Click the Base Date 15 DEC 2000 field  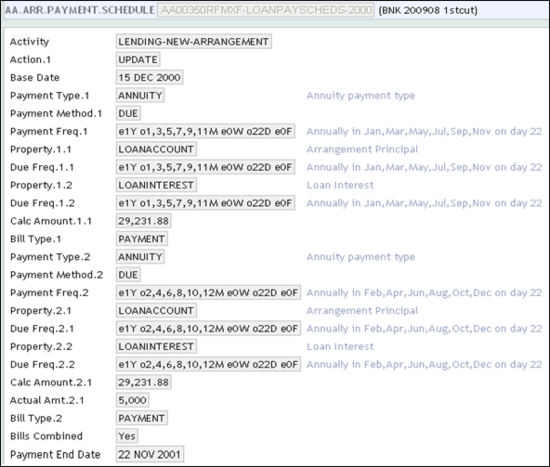[149, 77]
